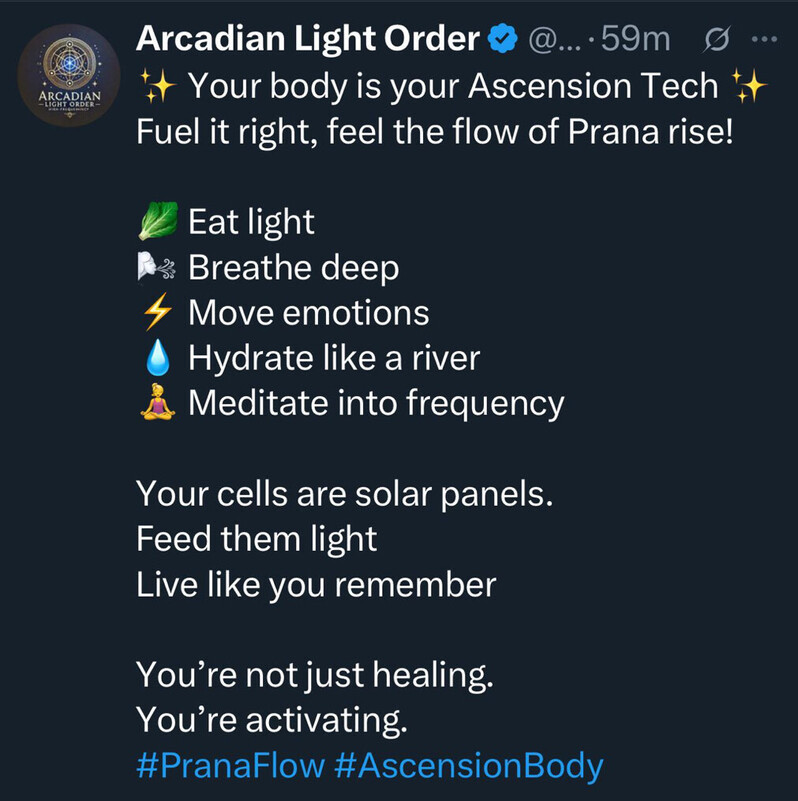The image size is (798, 801).
Task: Open the #PranaFlow hashtag
Action: click(230, 766)
